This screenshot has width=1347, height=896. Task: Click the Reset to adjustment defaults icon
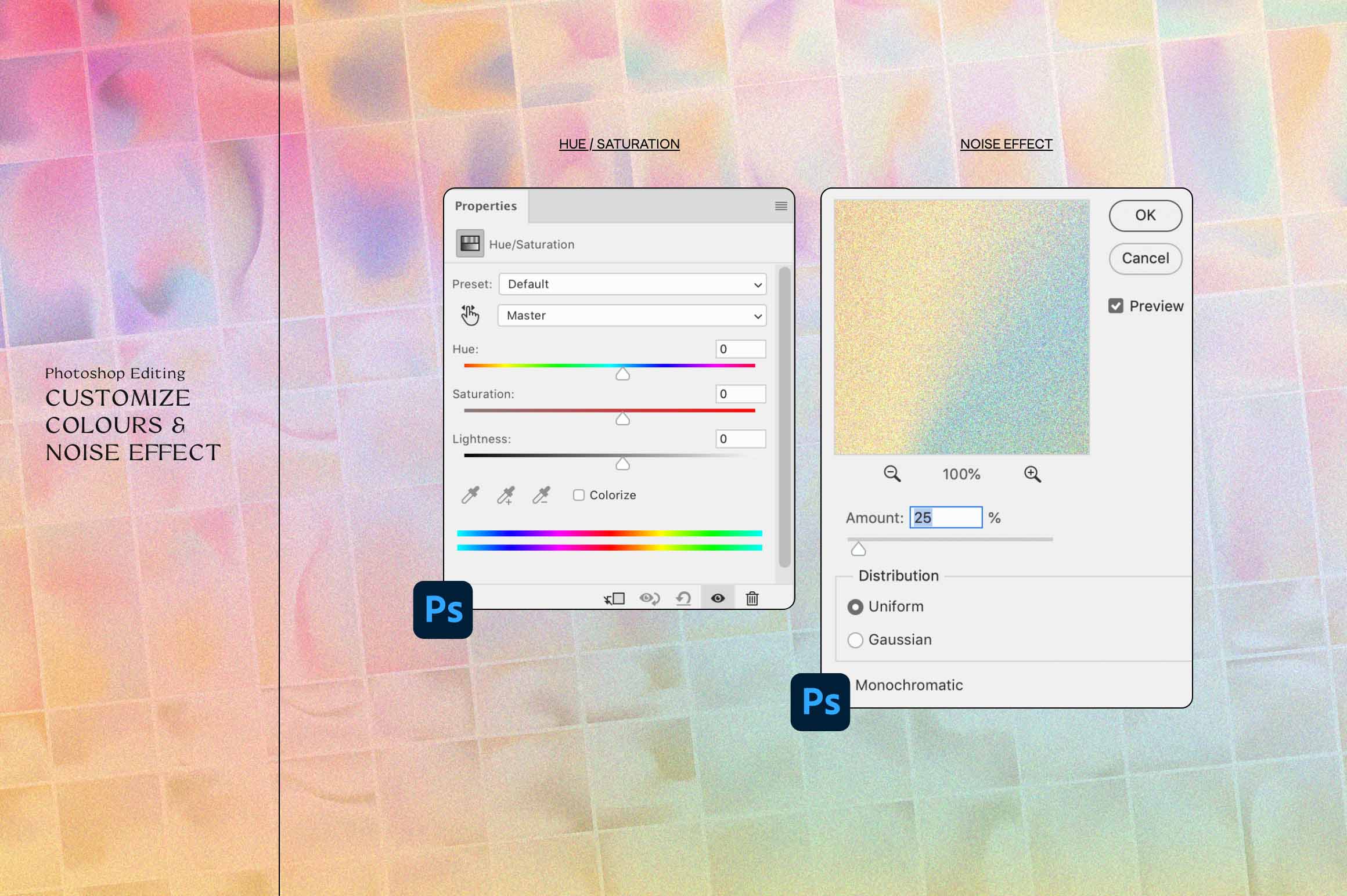[x=683, y=598]
